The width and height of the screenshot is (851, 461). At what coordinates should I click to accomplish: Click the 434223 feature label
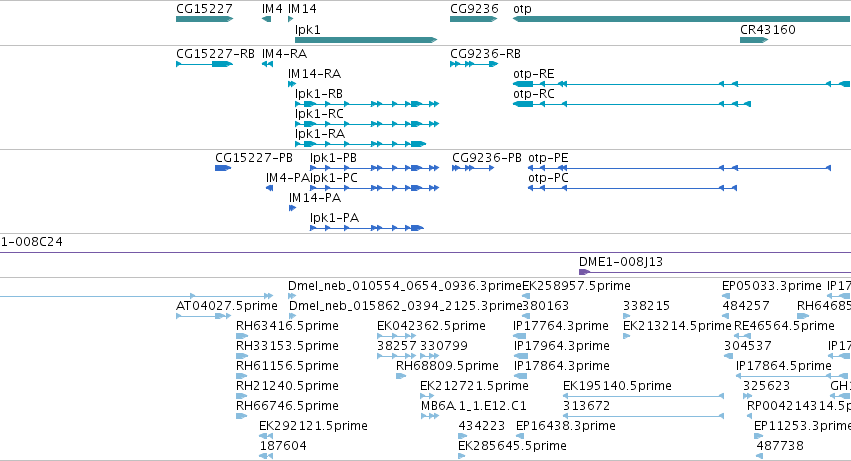[x=481, y=426]
